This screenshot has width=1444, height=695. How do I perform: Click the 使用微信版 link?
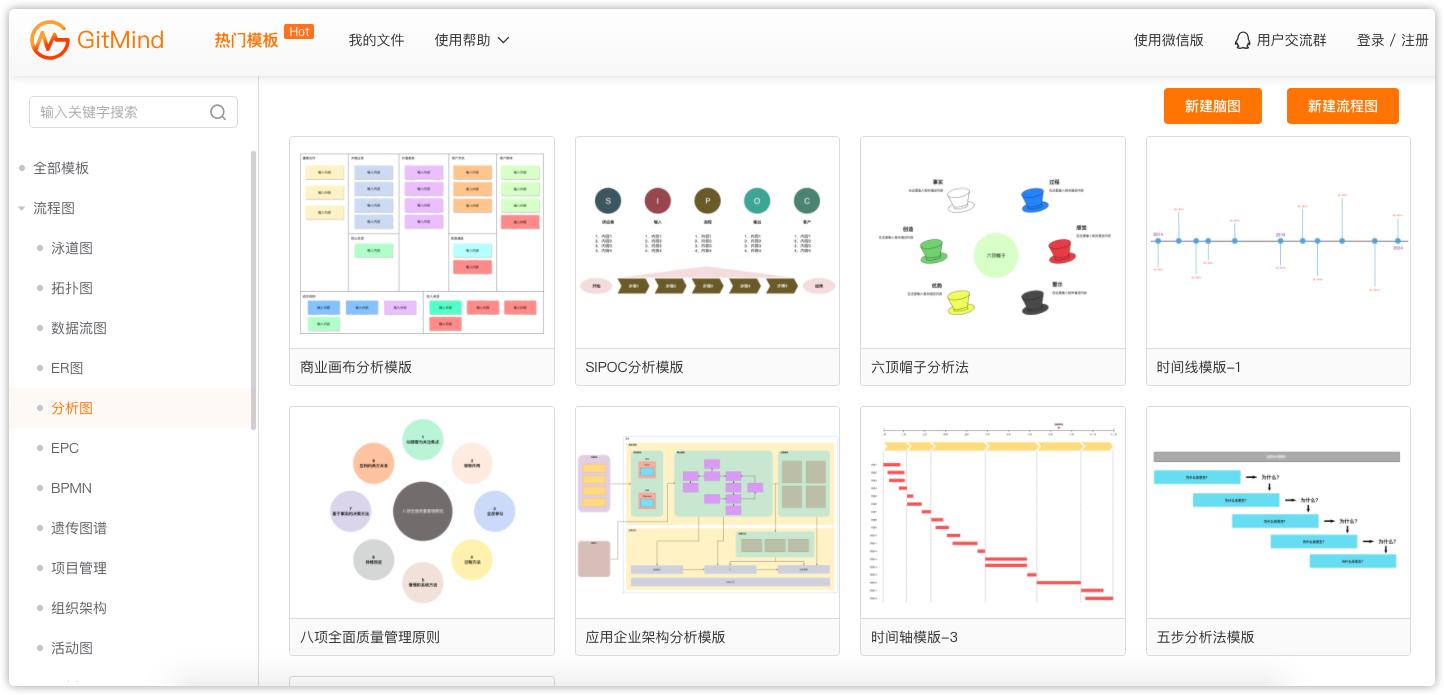(1168, 41)
